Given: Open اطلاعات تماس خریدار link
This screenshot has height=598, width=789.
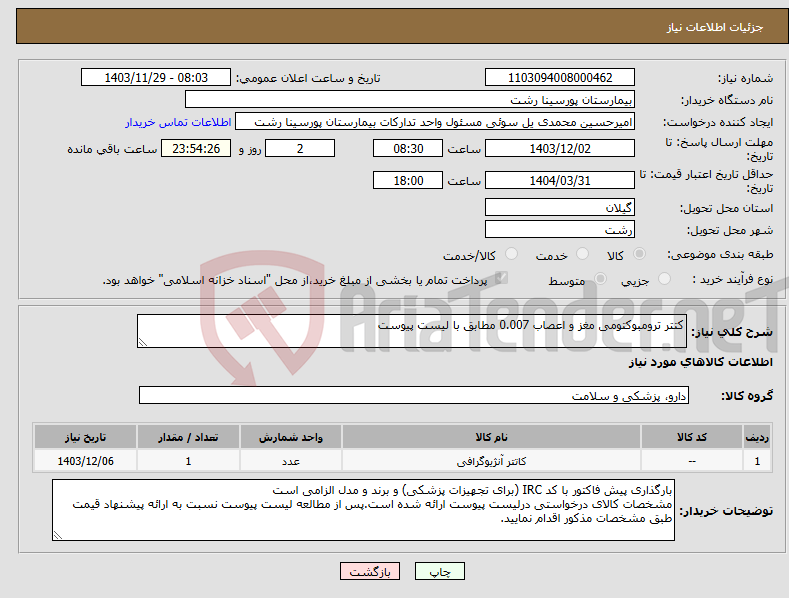Looking at the screenshot, I should point(178,122).
